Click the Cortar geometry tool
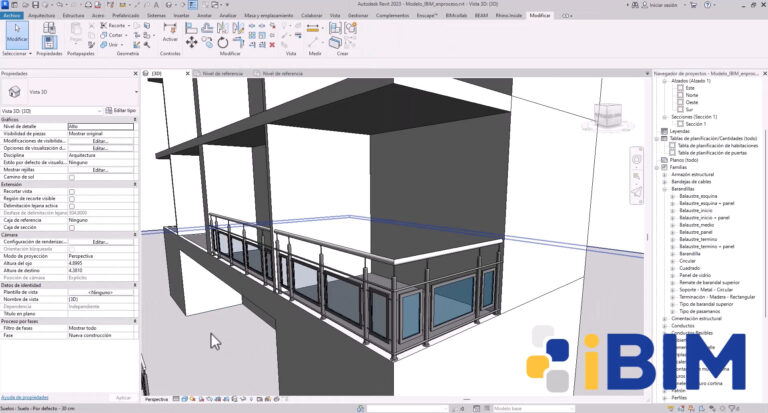 pyautogui.click(x=114, y=34)
